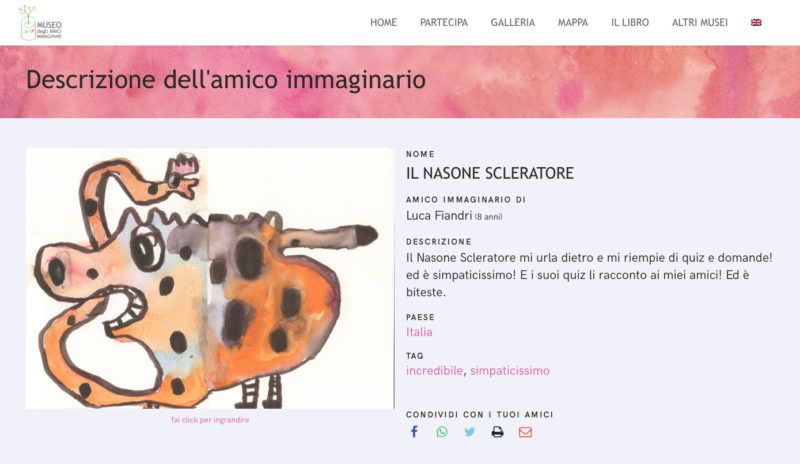Open the GALLERIA page
This screenshot has width=800, height=464.
(x=513, y=22)
